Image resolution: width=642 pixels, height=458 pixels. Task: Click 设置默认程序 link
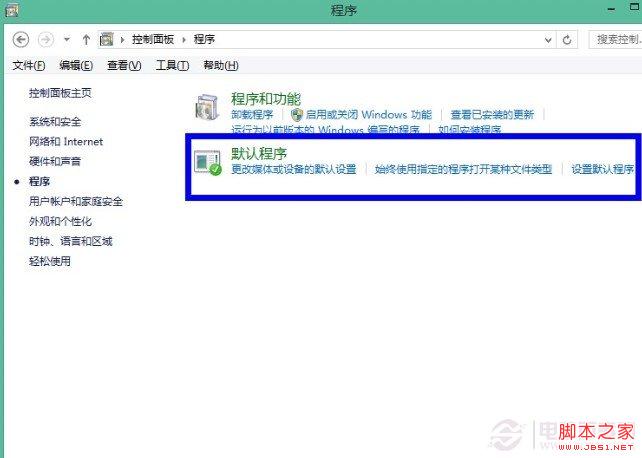pos(603,169)
